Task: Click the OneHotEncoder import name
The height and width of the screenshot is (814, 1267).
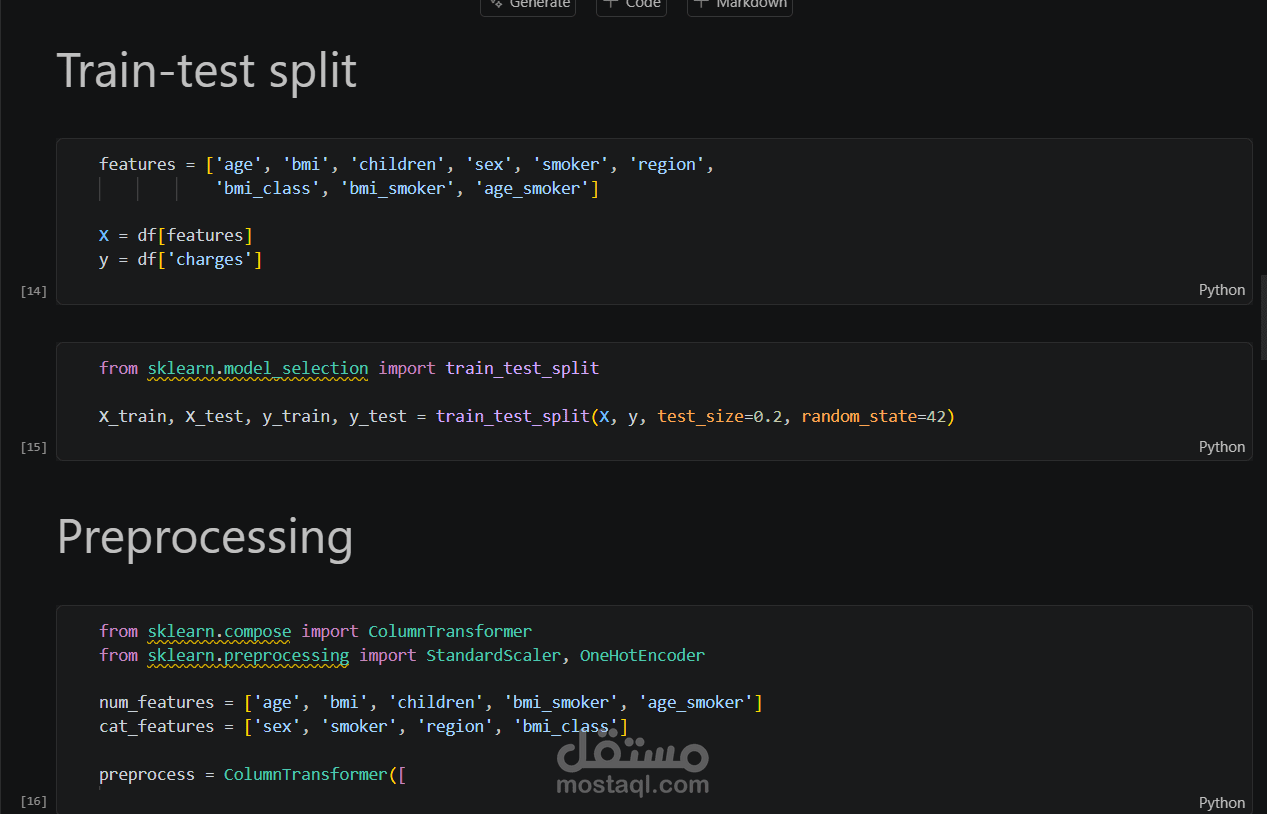Action: pos(642,656)
